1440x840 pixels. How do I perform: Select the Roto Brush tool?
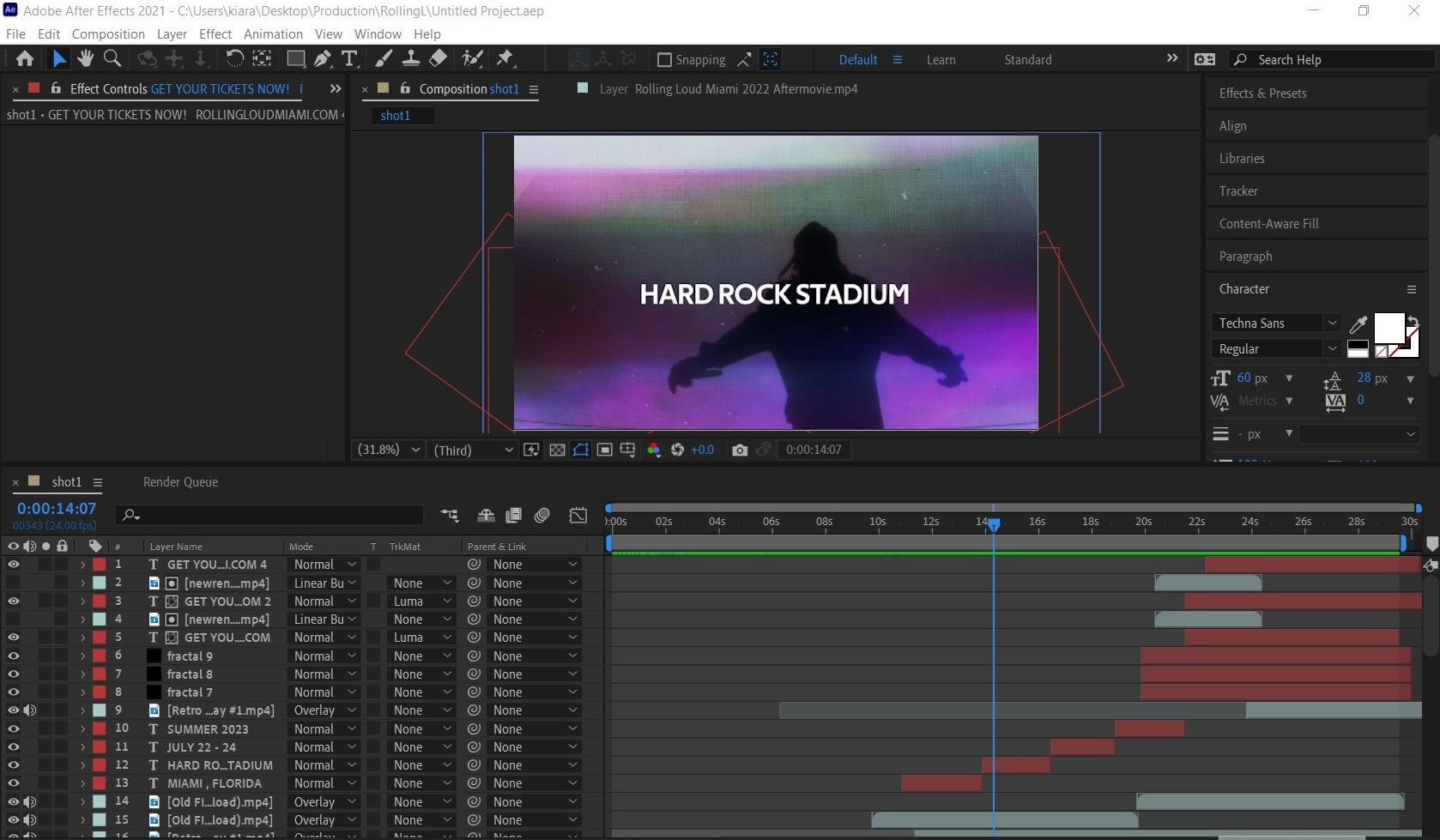[472, 58]
